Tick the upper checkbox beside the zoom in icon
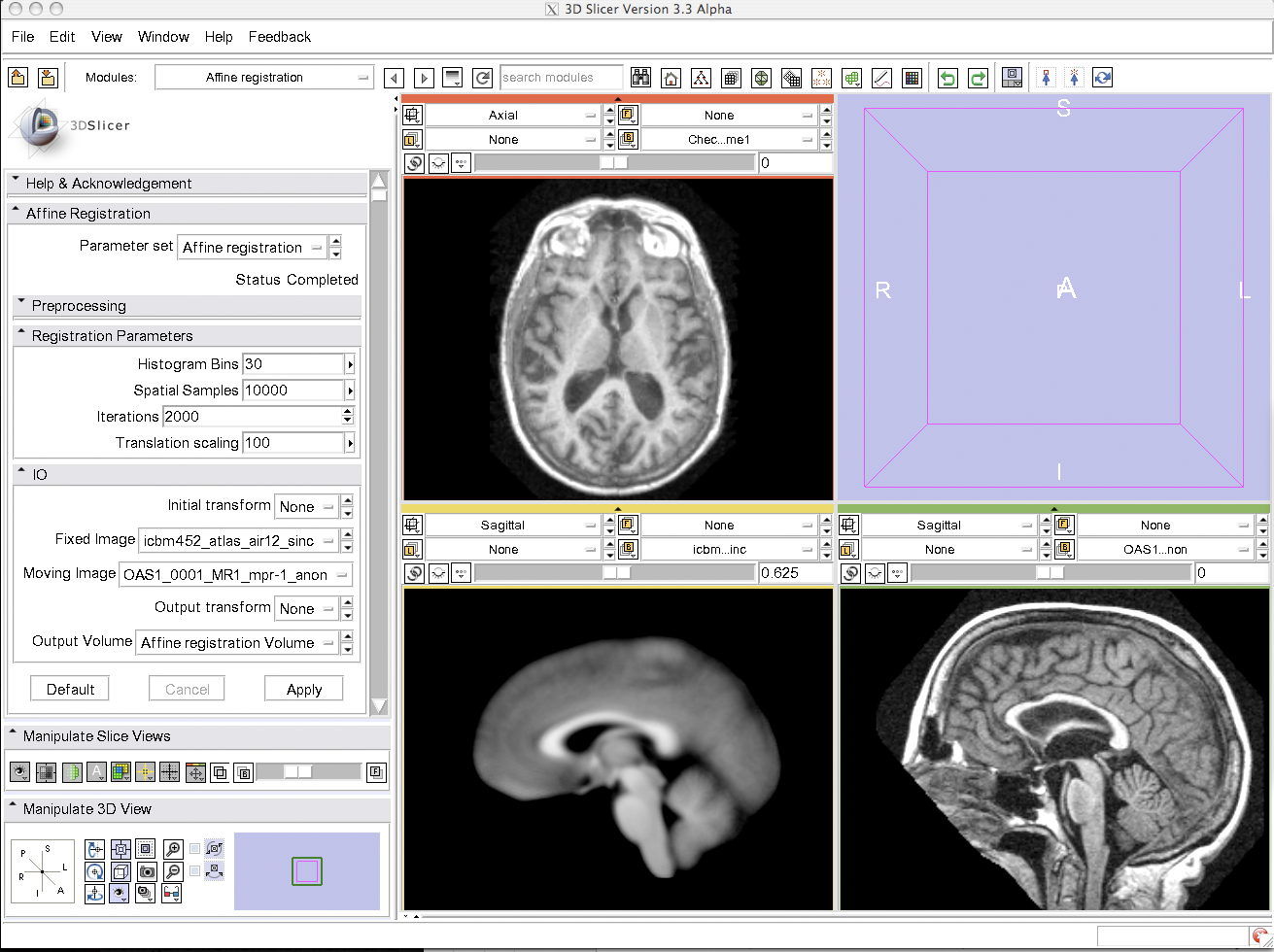 (x=195, y=848)
